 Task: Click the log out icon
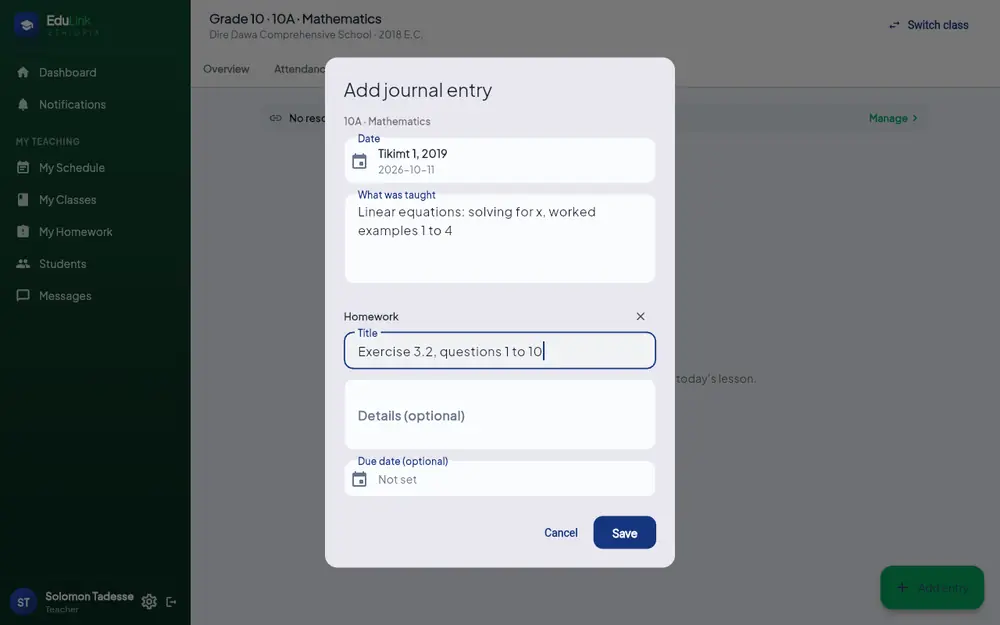tap(171, 601)
